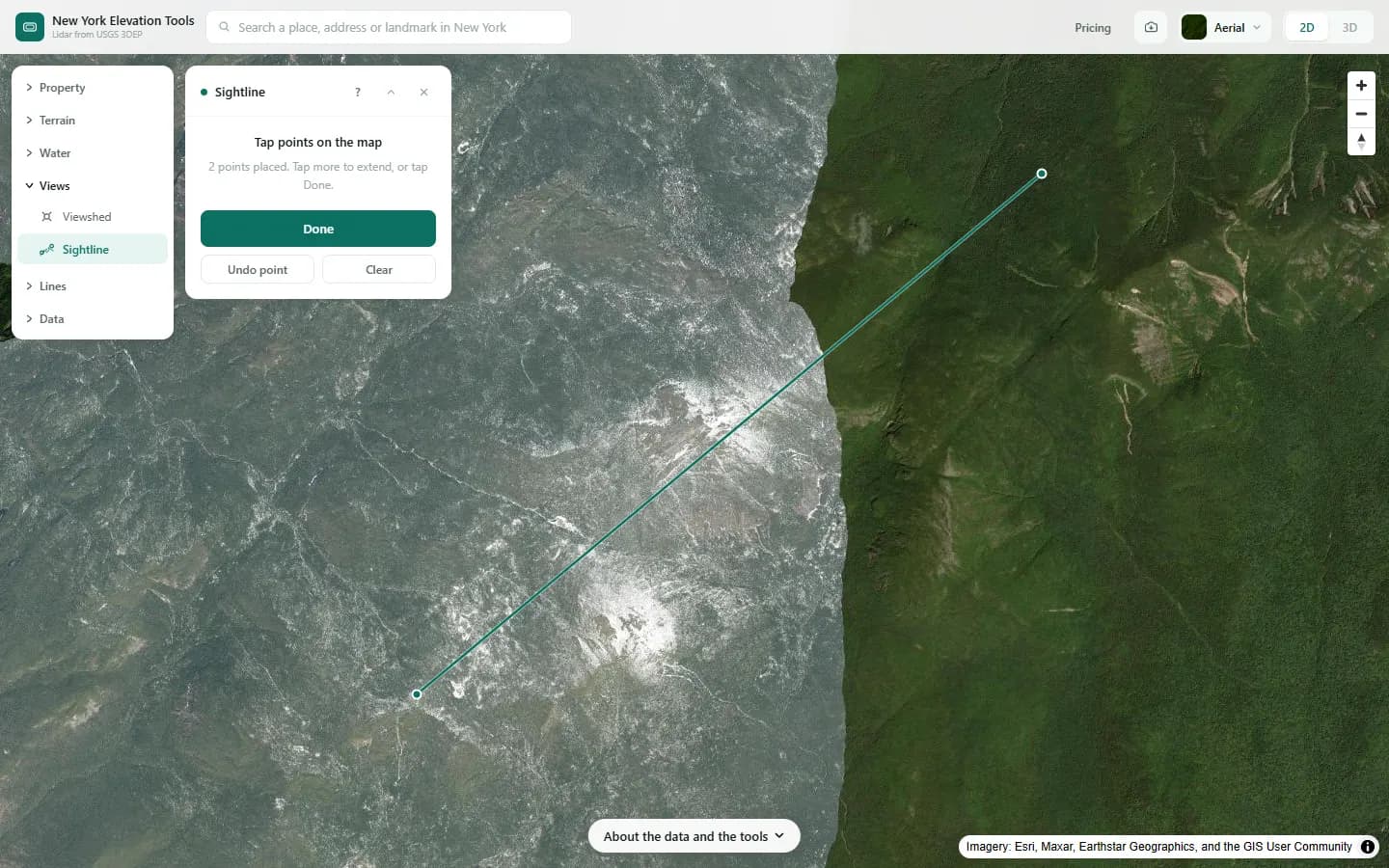
Task: Click the imagery attribution info icon
Action: click(x=1368, y=847)
